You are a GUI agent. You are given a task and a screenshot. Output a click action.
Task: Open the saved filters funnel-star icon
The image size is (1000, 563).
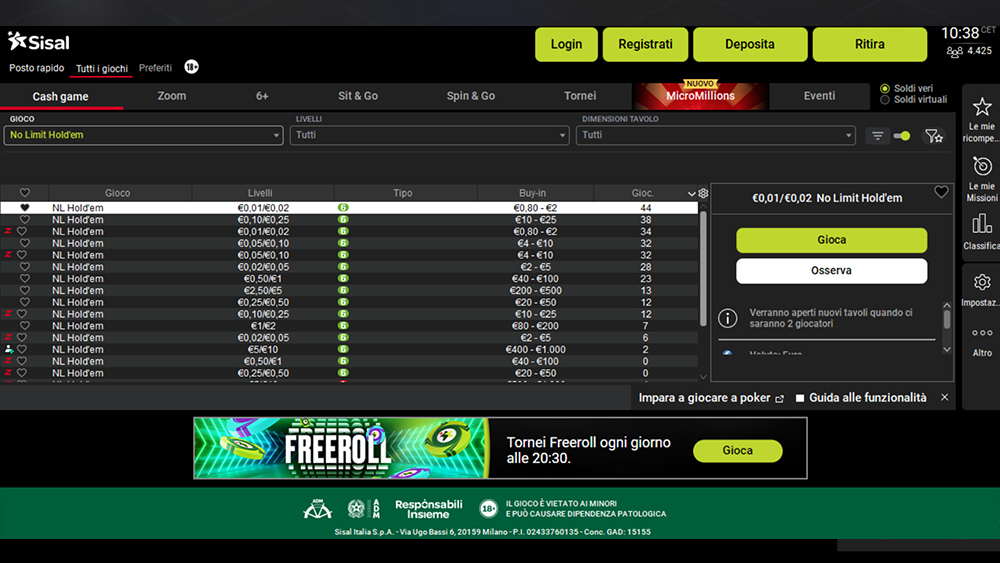pos(934,136)
